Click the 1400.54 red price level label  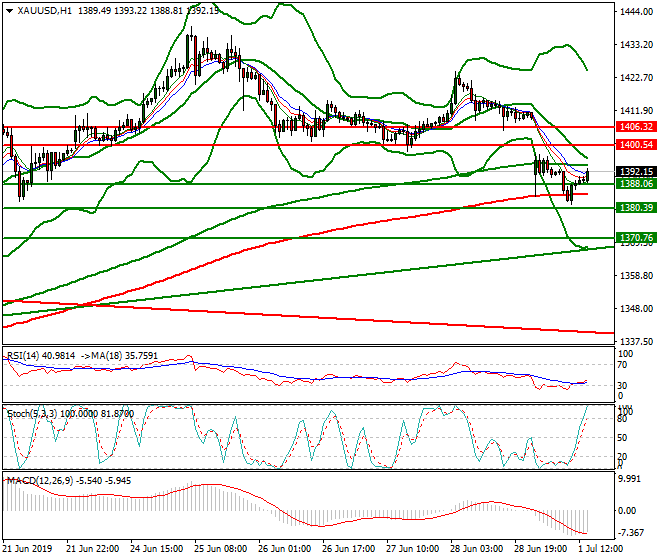coord(636,145)
